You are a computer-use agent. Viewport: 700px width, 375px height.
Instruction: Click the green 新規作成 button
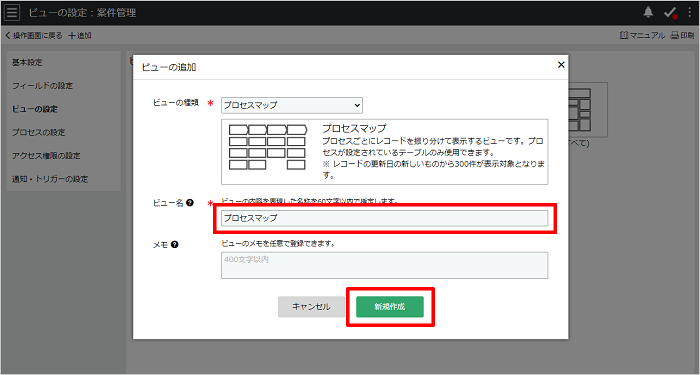pos(390,307)
